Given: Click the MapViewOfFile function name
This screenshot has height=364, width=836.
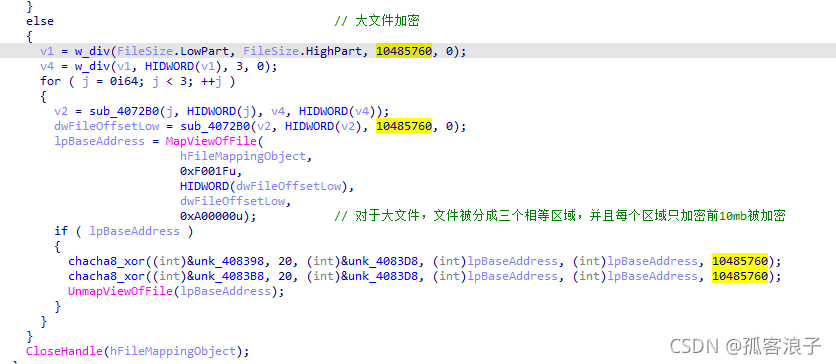Looking at the screenshot, I should click(x=212, y=141).
